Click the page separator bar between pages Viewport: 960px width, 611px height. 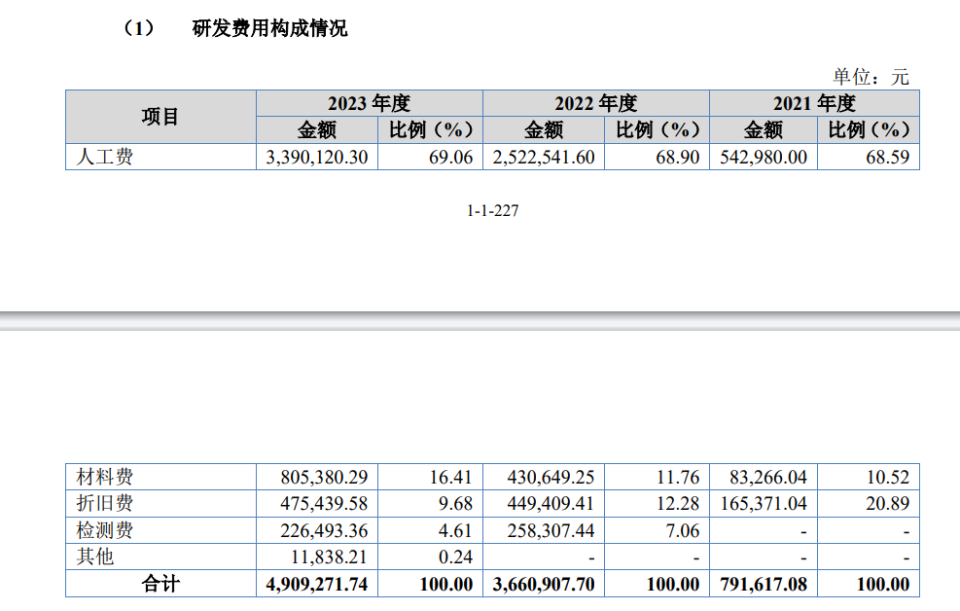coord(480,321)
